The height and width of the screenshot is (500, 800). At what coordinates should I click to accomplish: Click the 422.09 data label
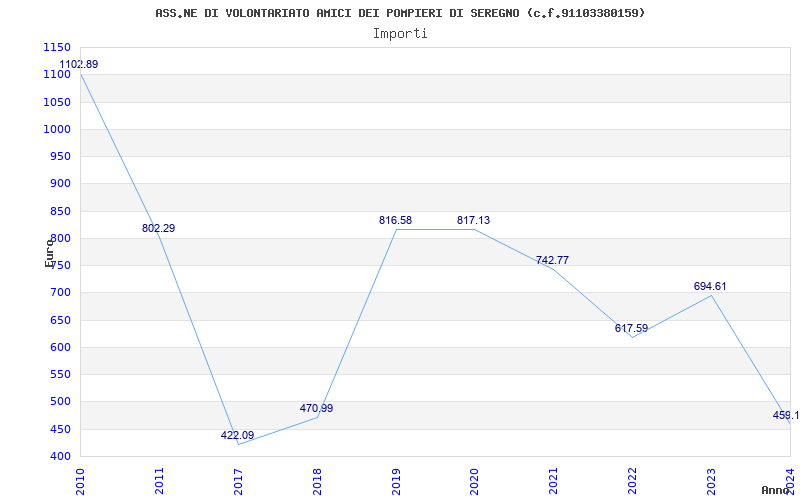click(237, 436)
